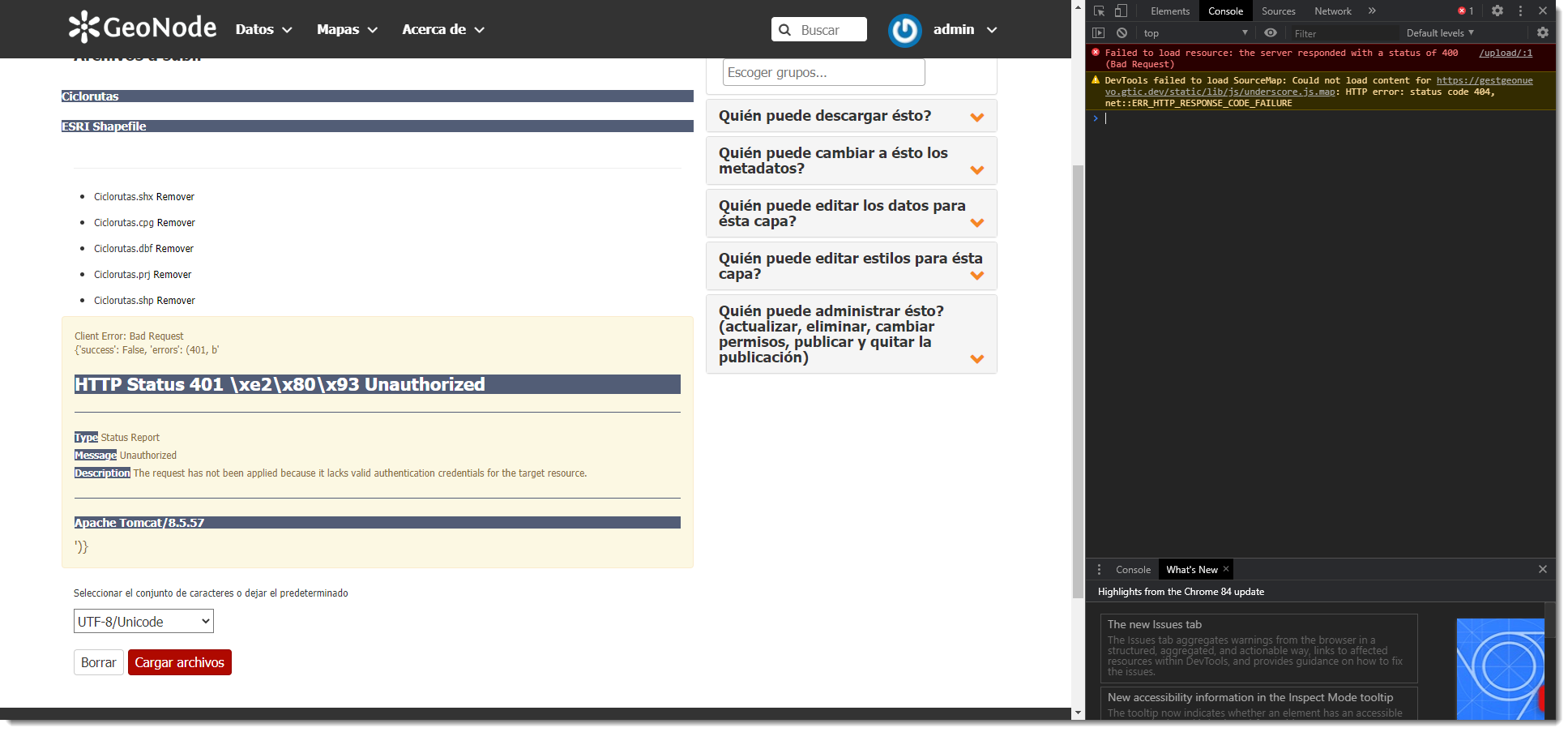Remove the Ciclorutas.prj file
1568x732 pixels.
[173, 275]
